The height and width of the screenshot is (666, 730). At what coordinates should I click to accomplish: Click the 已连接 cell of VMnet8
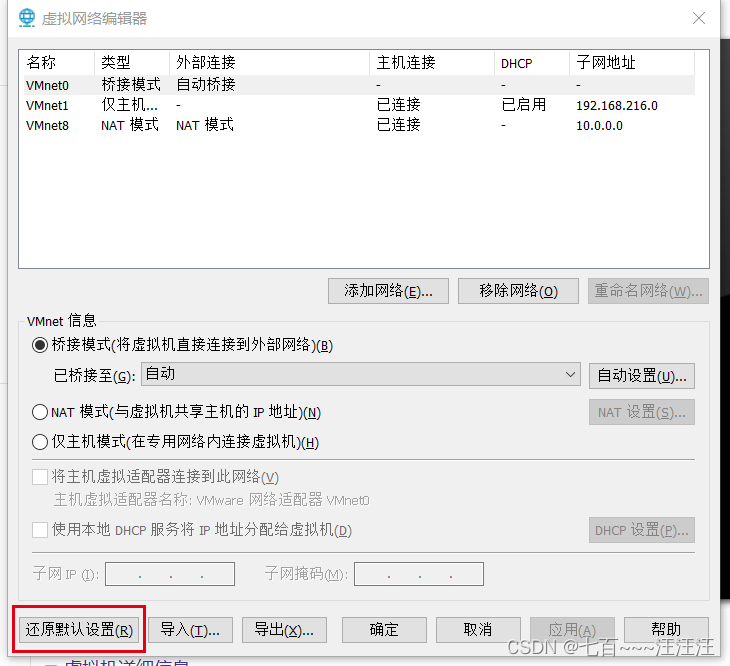pyautogui.click(x=399, y=125)
